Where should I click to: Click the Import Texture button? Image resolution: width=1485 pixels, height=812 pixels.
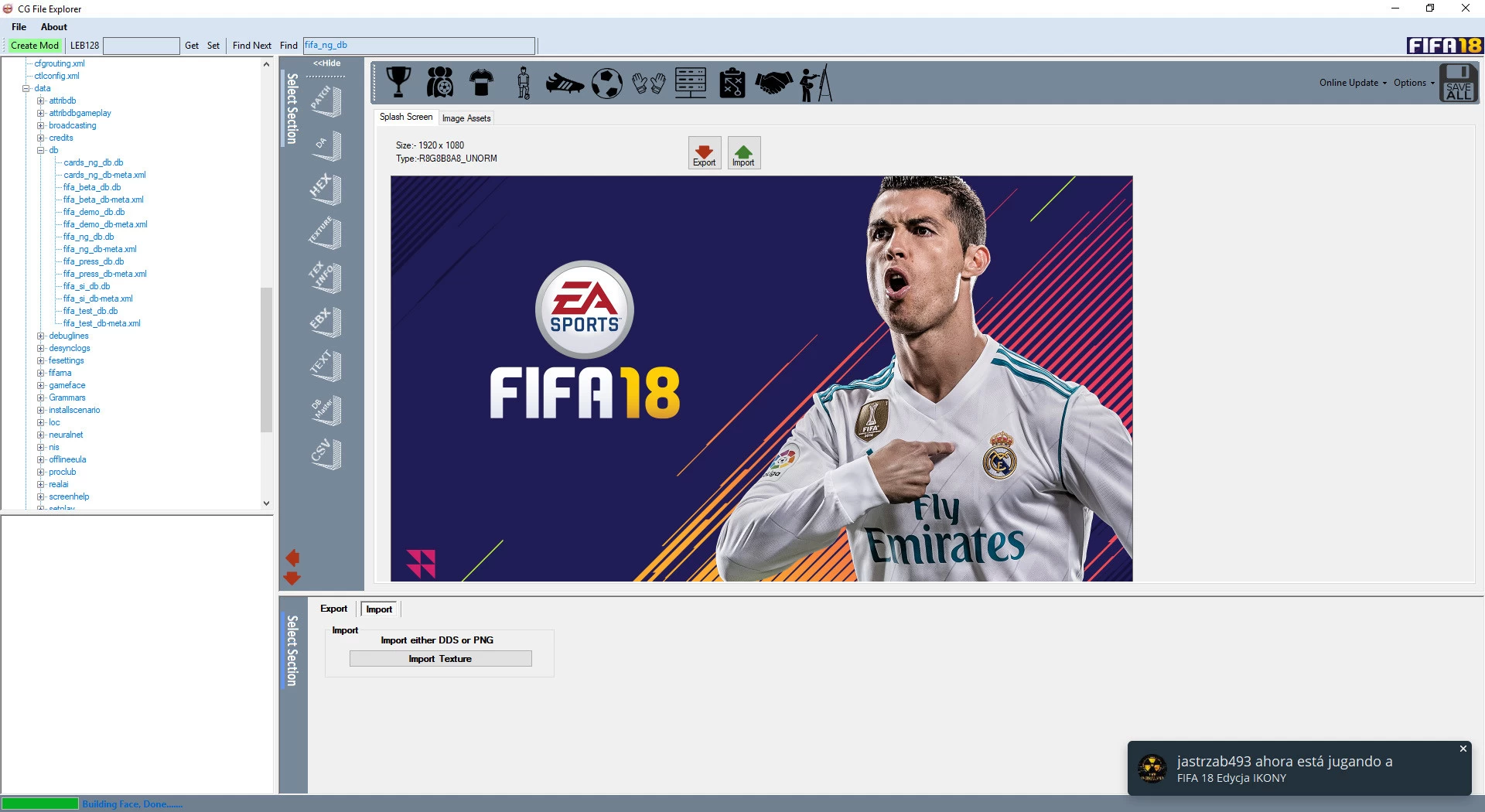pyautogui.click(x=440, y=659)
